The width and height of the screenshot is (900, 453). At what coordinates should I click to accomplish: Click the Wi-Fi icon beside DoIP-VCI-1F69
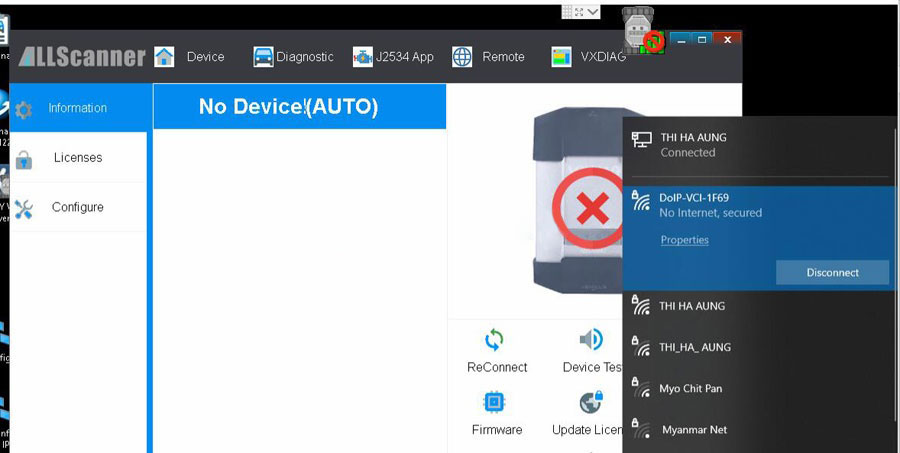(x=641, y=200)
